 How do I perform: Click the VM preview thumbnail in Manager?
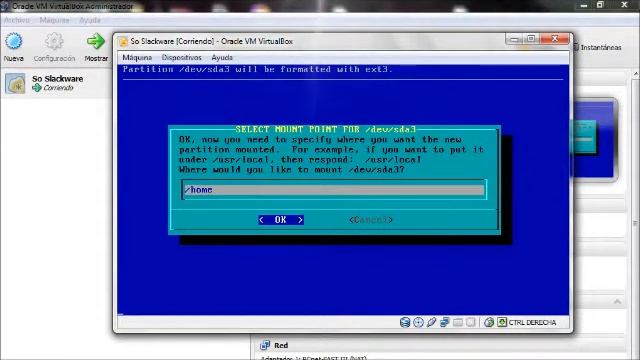(595, 139)
